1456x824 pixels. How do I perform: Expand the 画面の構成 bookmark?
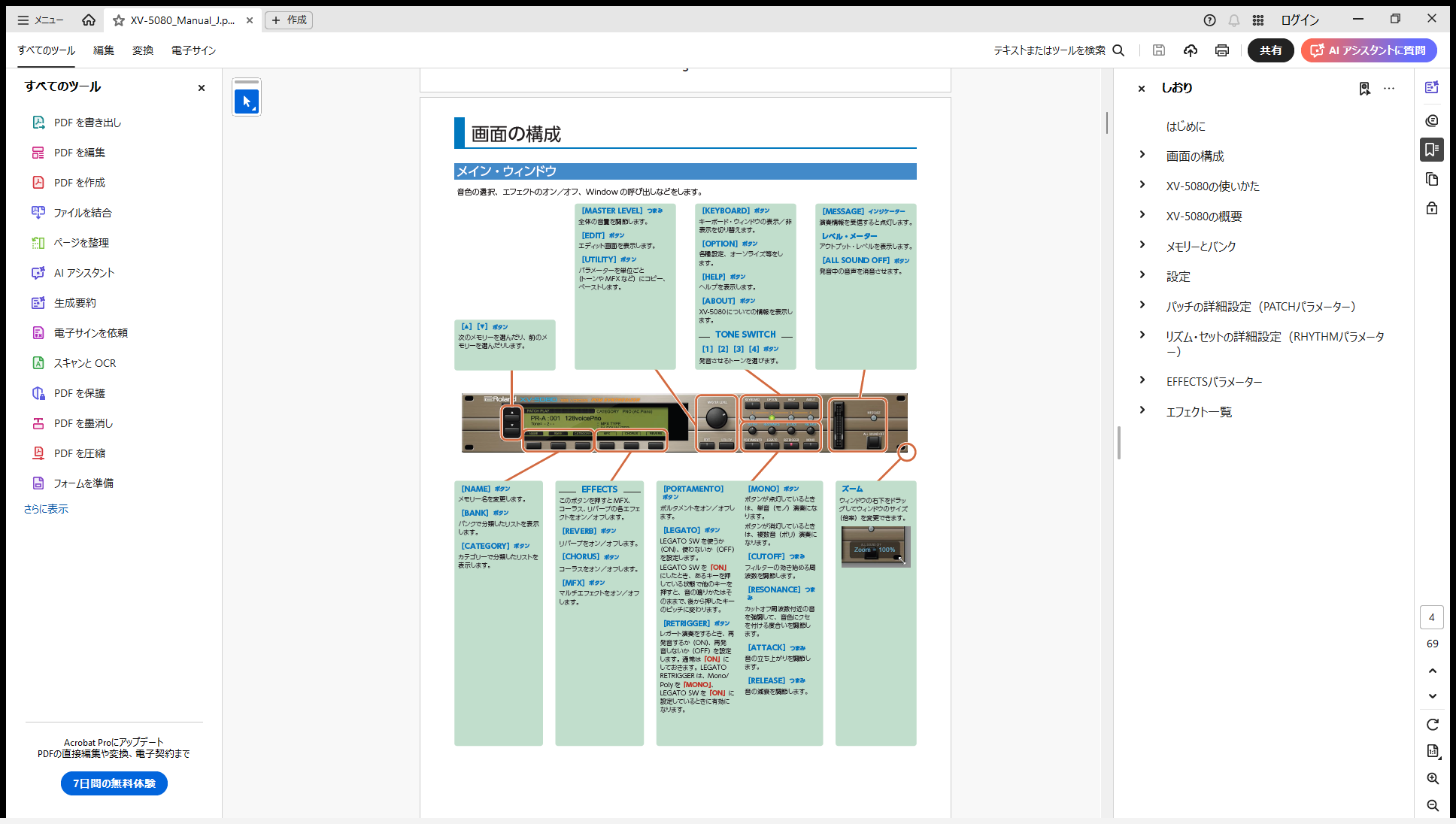coord(1142,155)
